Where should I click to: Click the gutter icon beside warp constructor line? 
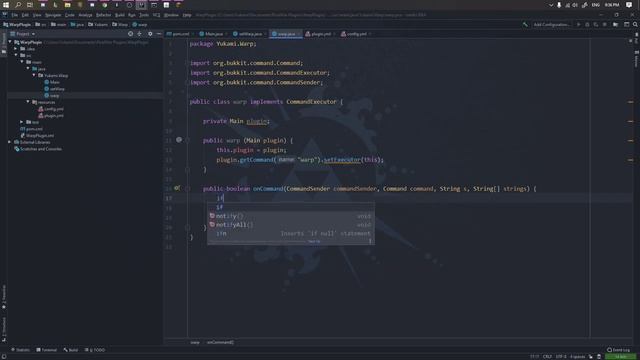click(179, 140)
